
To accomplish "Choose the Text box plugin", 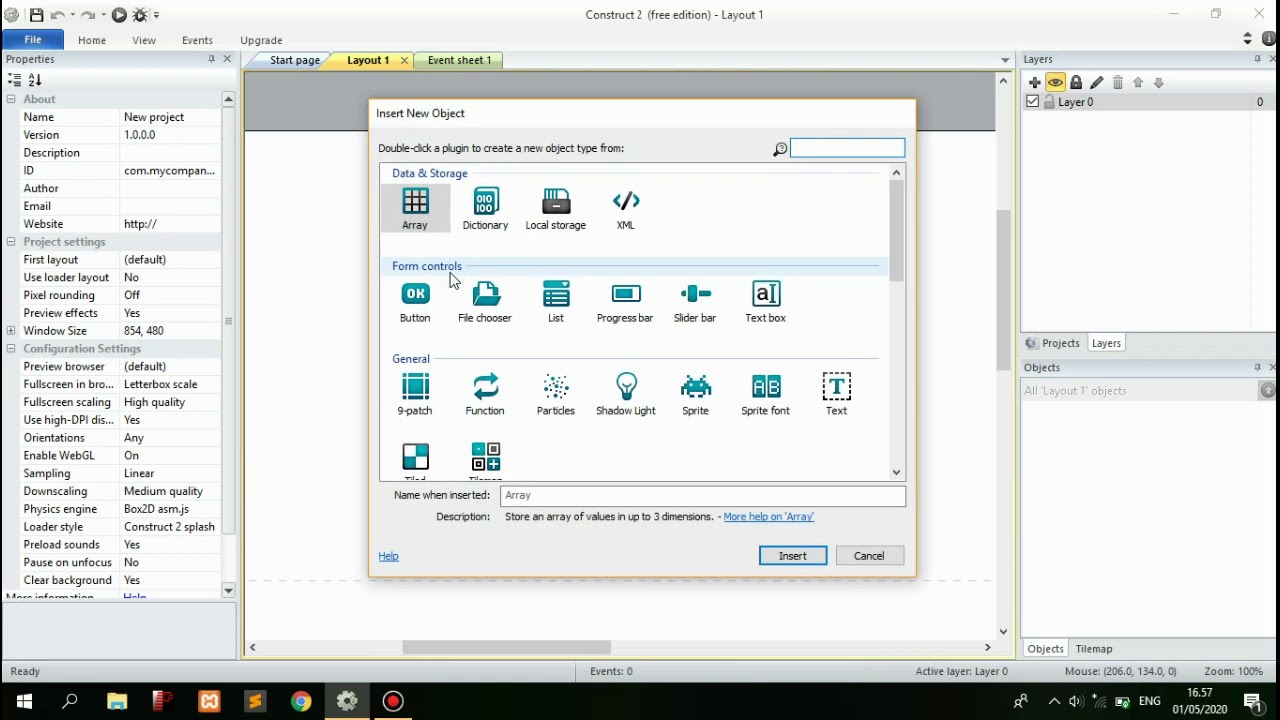I will coord(766,302).
